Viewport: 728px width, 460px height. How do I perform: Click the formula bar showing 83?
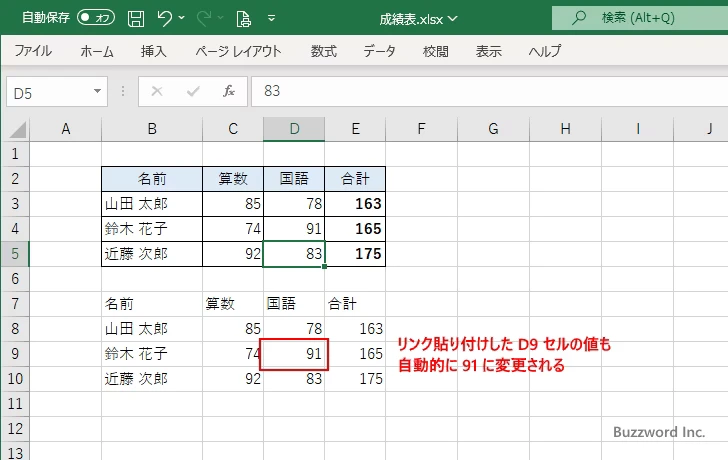tap(489, 91)
